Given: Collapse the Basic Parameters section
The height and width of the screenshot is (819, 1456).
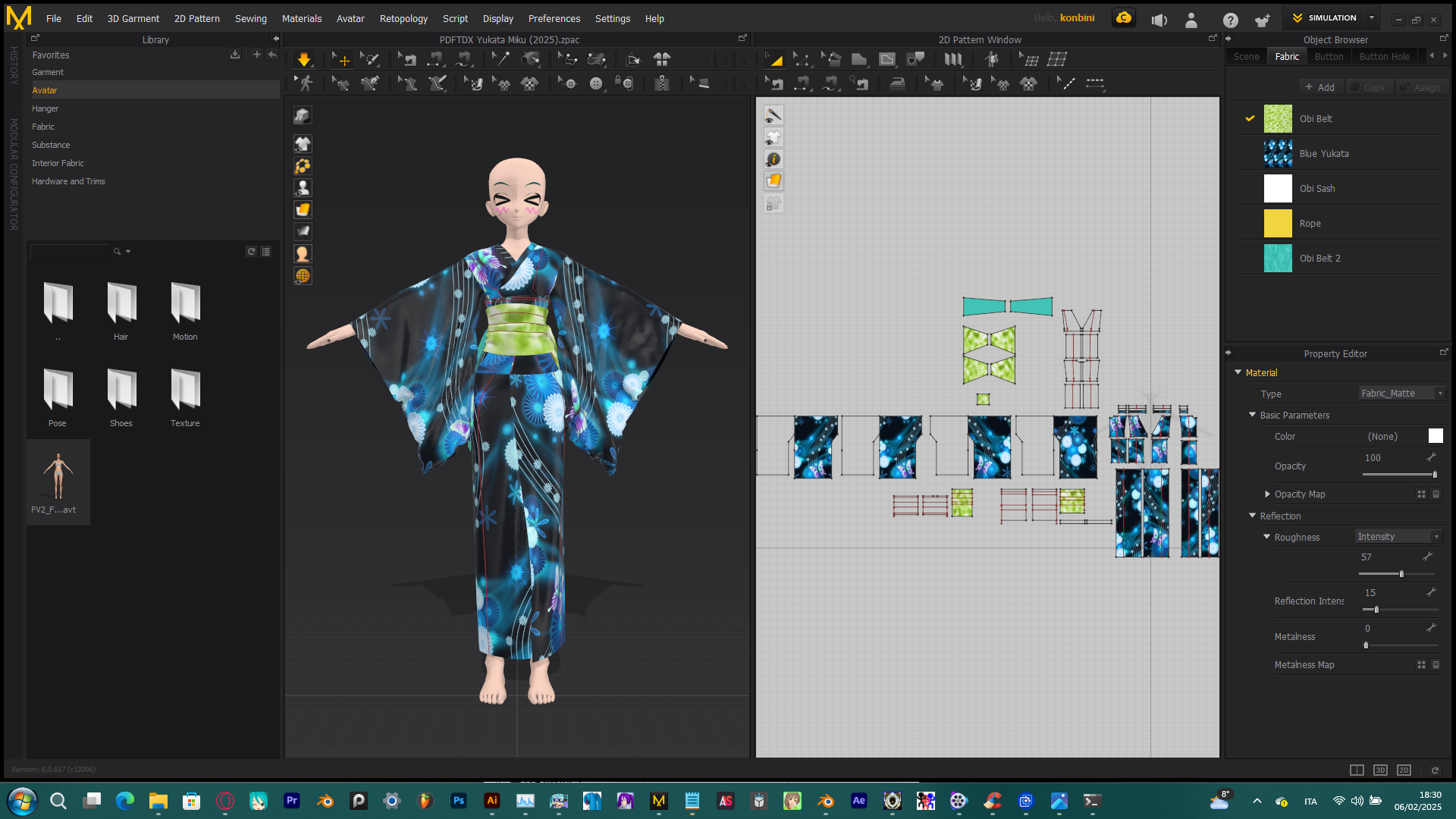Looking at the screenshot, I should point(1252,415).
